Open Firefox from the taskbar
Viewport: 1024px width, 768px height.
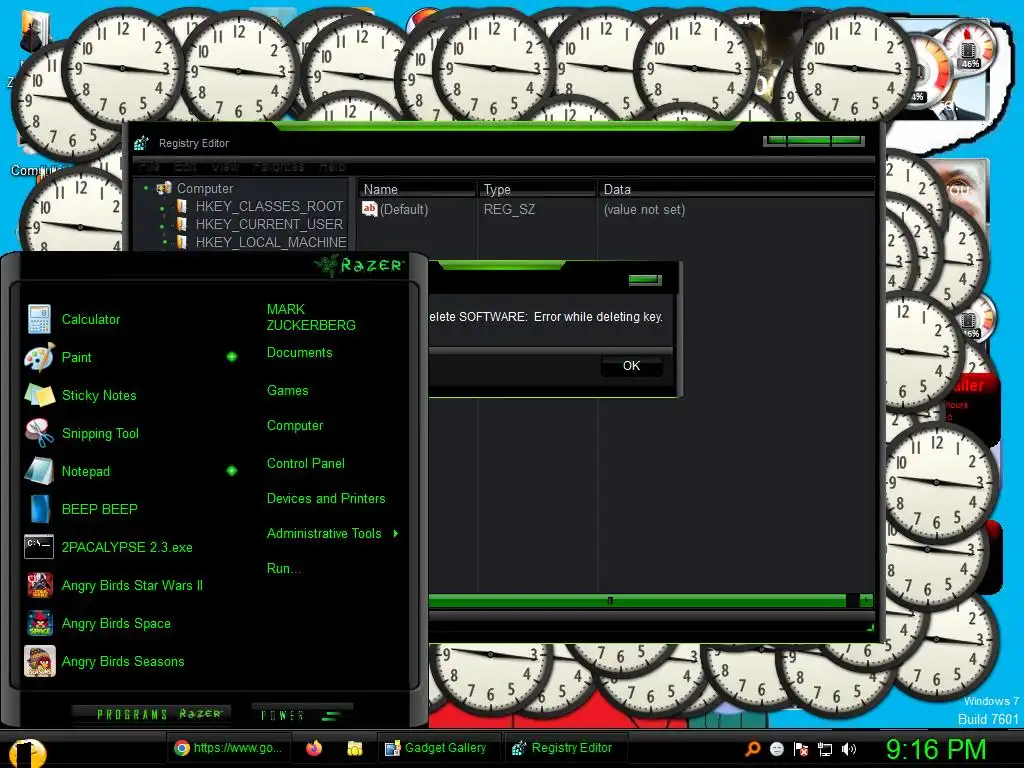pos(314,748)
